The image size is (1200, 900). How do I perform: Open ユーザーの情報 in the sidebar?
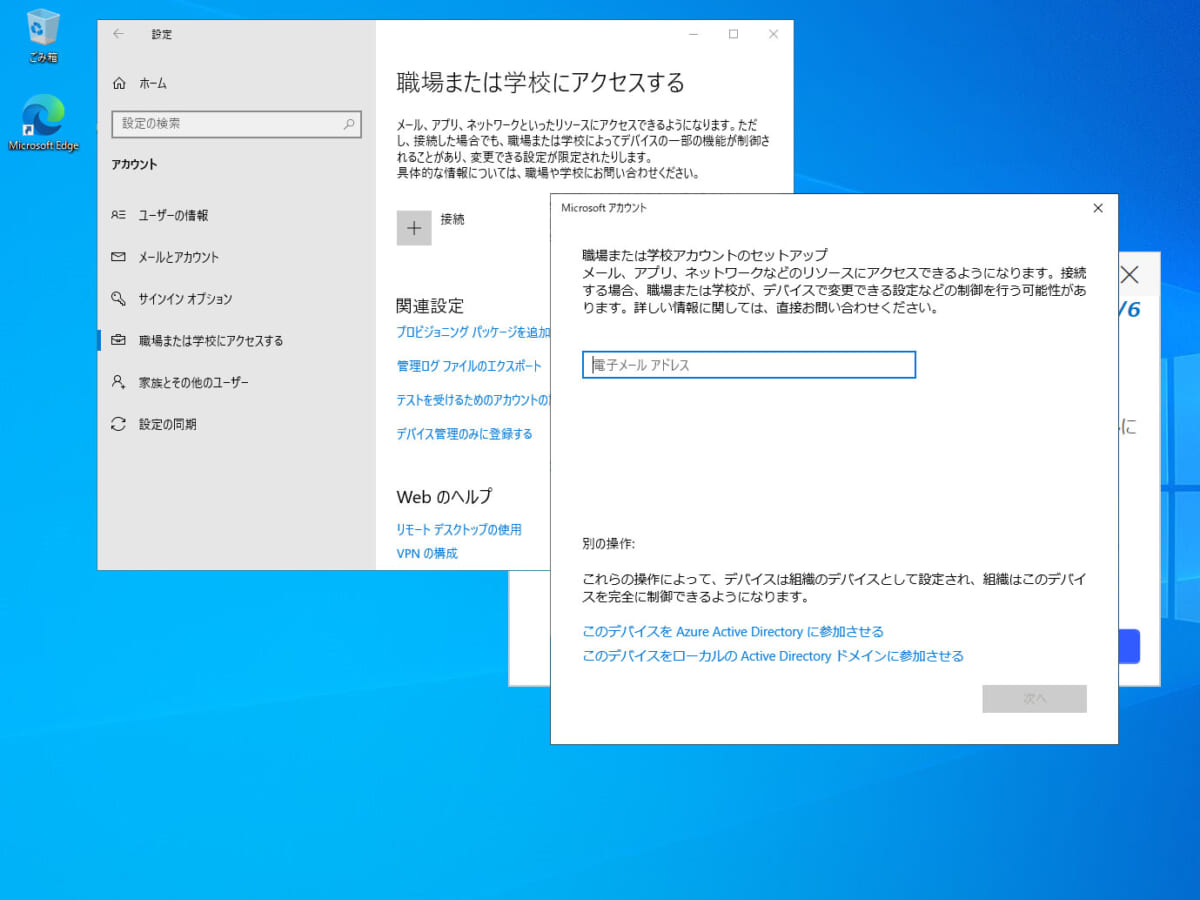[172, 215]
